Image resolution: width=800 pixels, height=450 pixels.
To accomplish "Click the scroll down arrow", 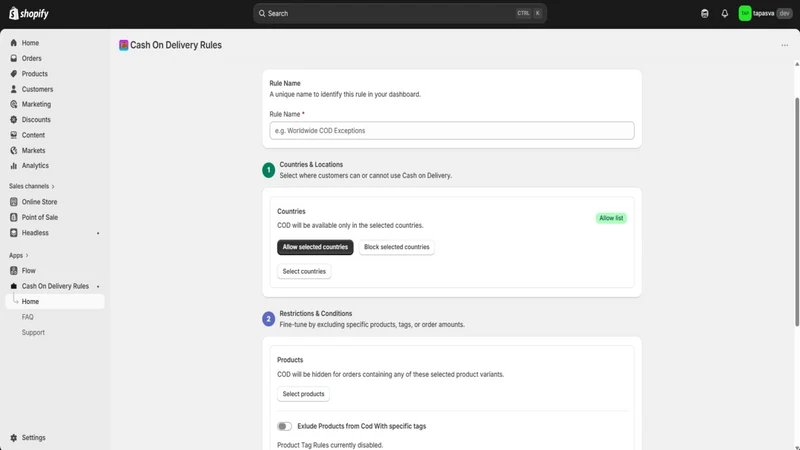I will point(797,447).
